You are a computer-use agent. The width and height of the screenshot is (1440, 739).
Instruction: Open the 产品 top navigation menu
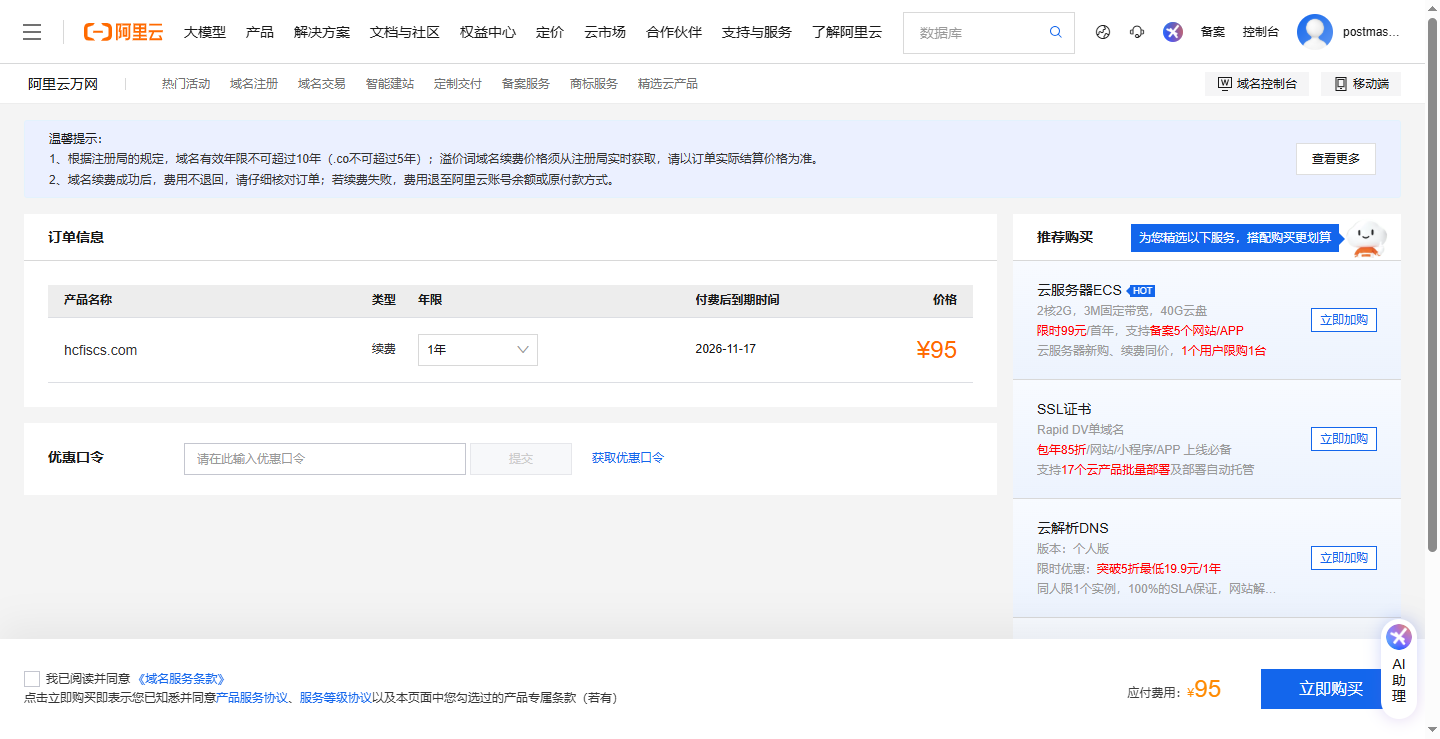tap(259, 32)
